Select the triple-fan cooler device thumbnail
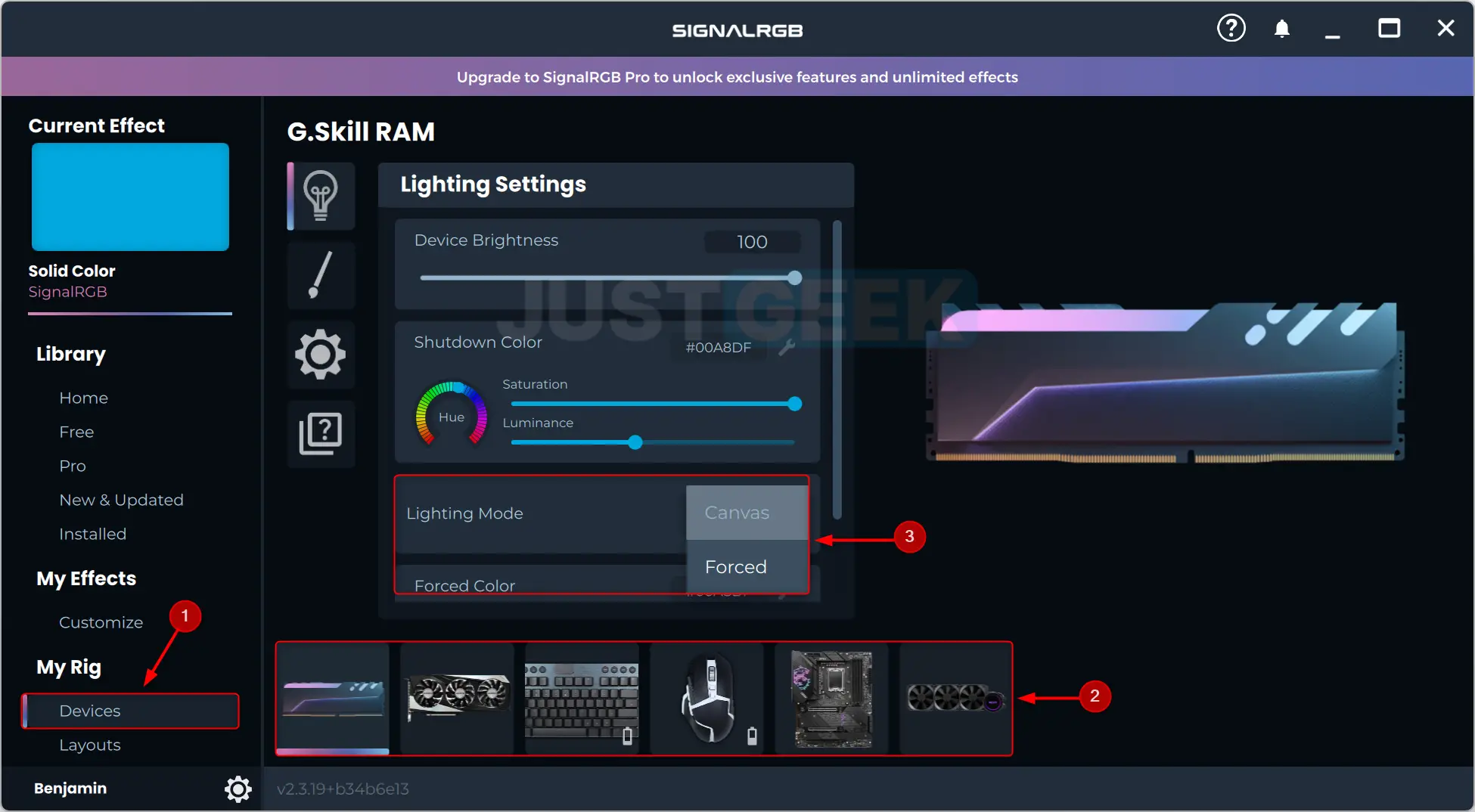 (955, 699)
